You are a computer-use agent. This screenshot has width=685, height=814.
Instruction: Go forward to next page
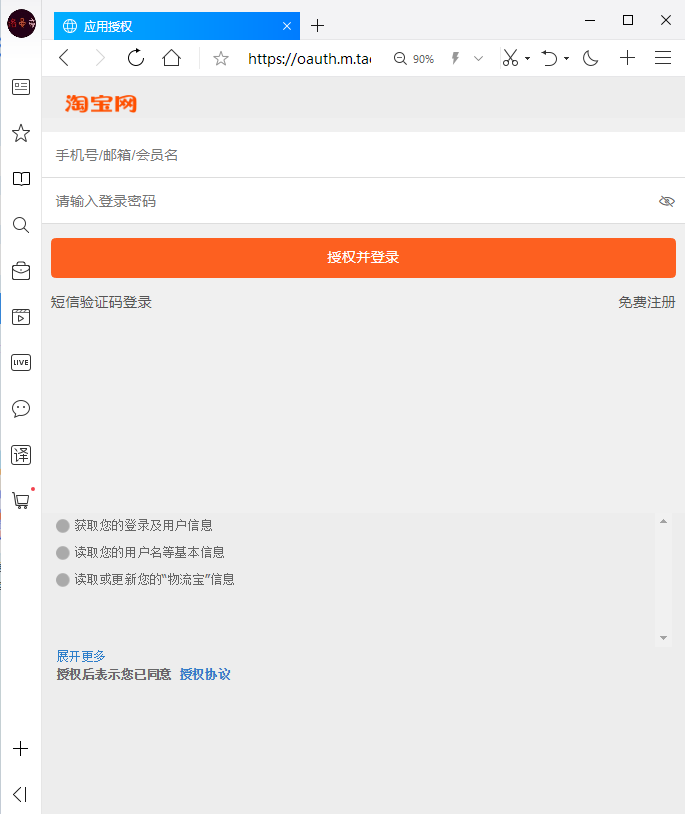click(100, 58)
